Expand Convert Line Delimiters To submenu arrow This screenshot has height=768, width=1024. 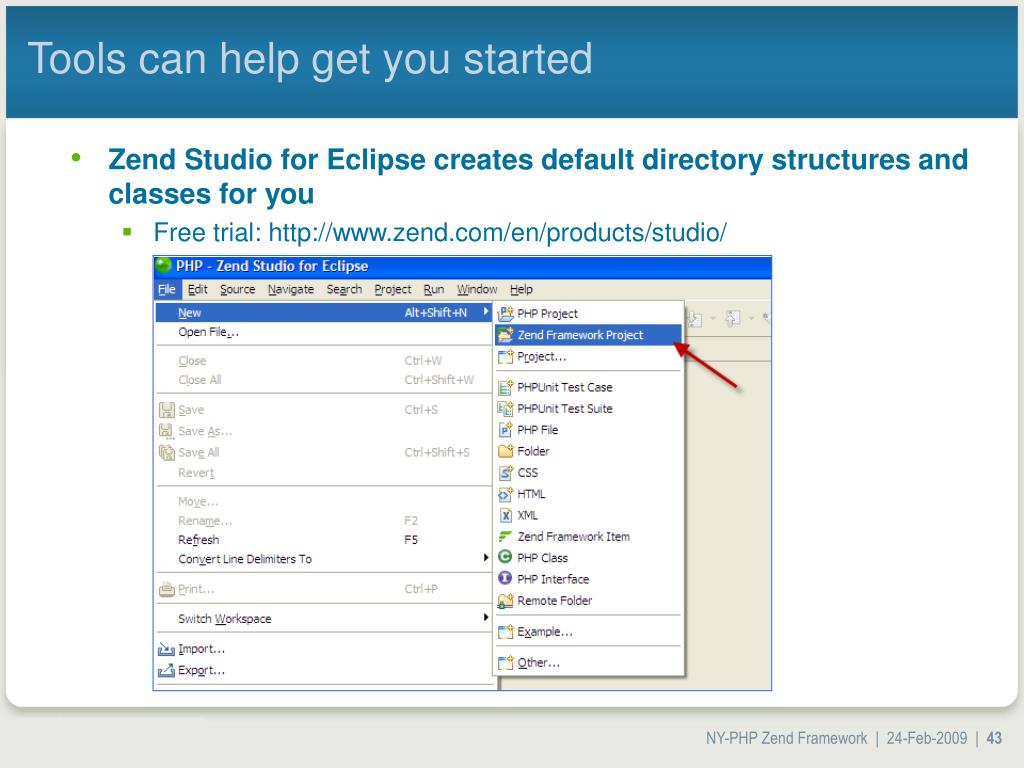click(x=486, y=557)
